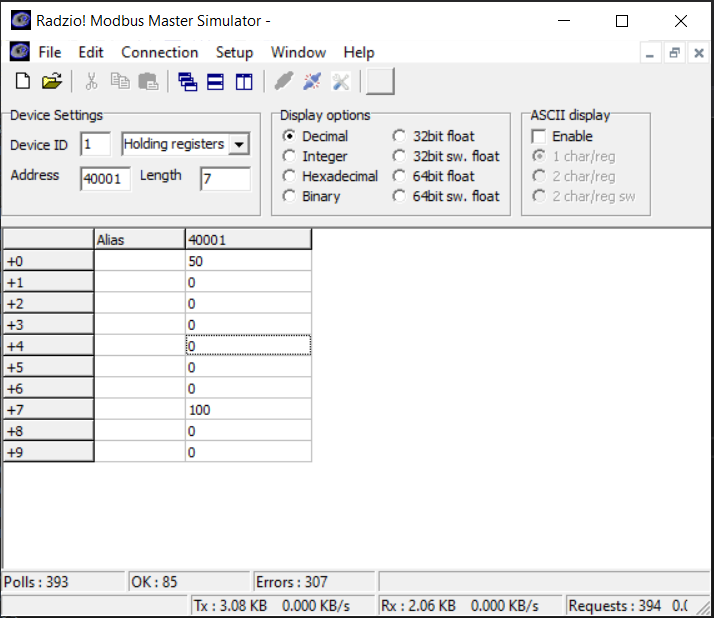Select the focused value cell in row +4
714x618 pixels.
pyautogui.click(x=248, y=346)
